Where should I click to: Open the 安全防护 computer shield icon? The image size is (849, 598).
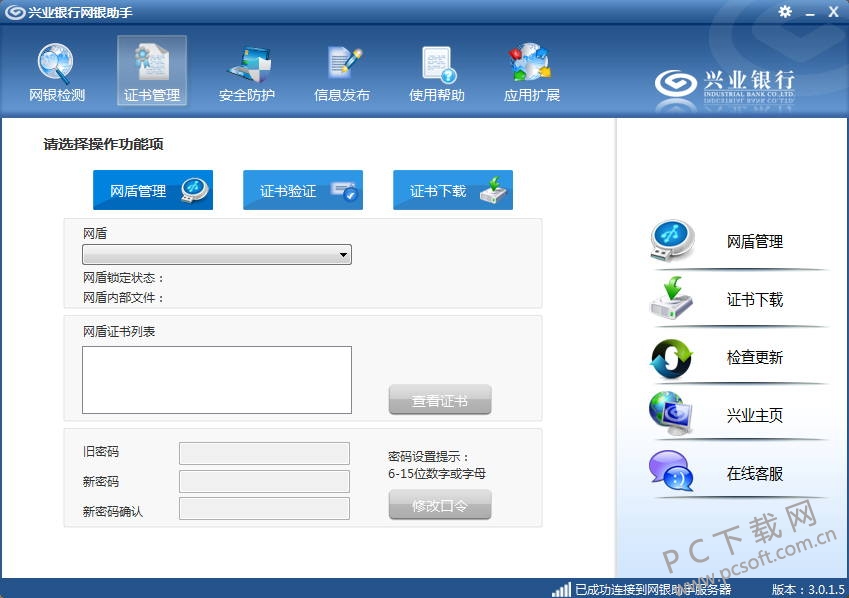point(248,64)
